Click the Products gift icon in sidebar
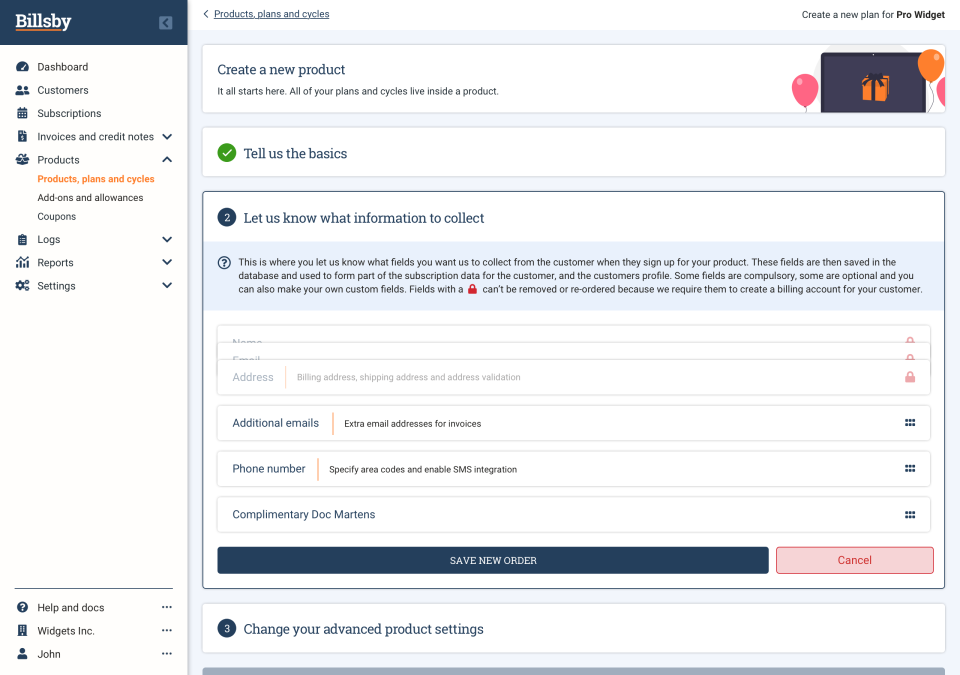The height and width of the screenshot is (675, 960). tap(22, 159)
